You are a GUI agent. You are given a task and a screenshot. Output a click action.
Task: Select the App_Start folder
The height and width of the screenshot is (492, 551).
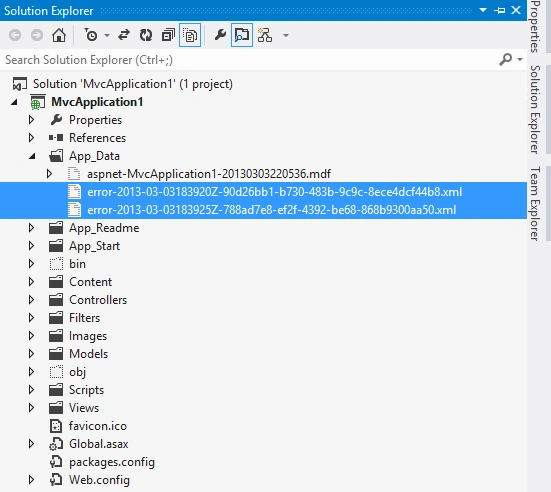pyautogui.click(x=94, y=246)
